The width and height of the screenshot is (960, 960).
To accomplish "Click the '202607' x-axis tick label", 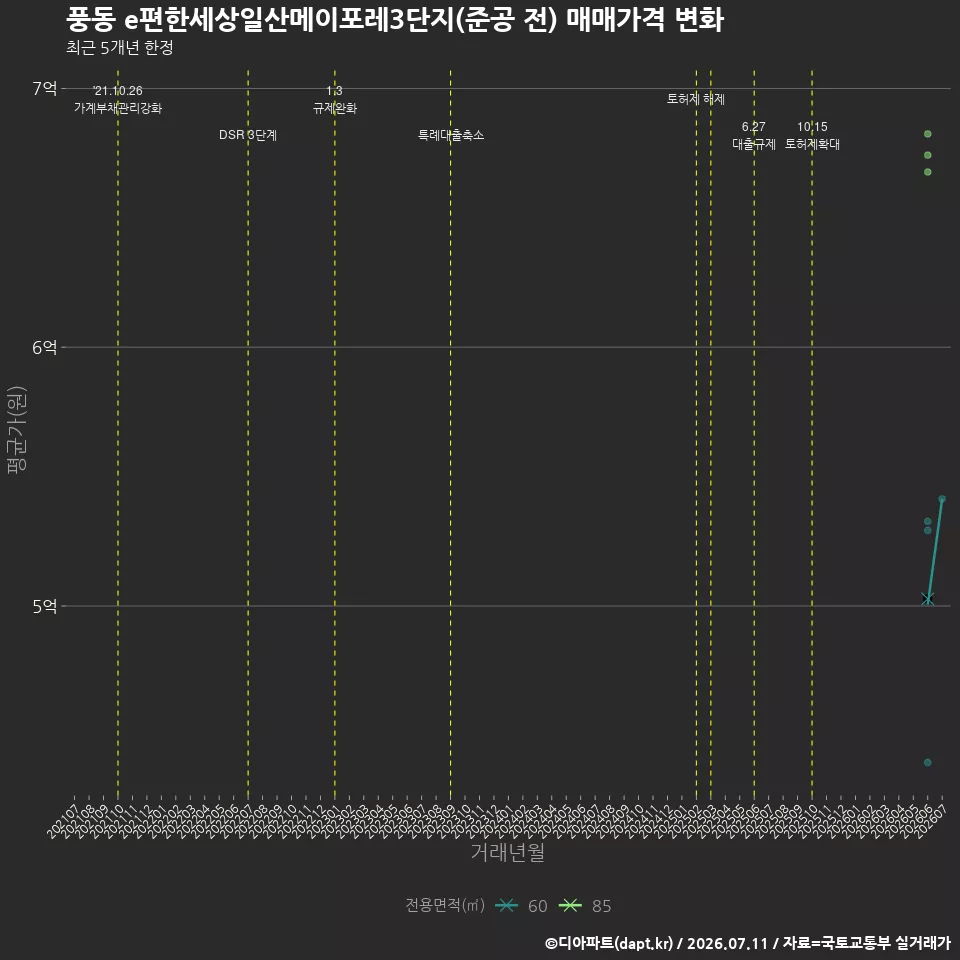I will [930, 821].
